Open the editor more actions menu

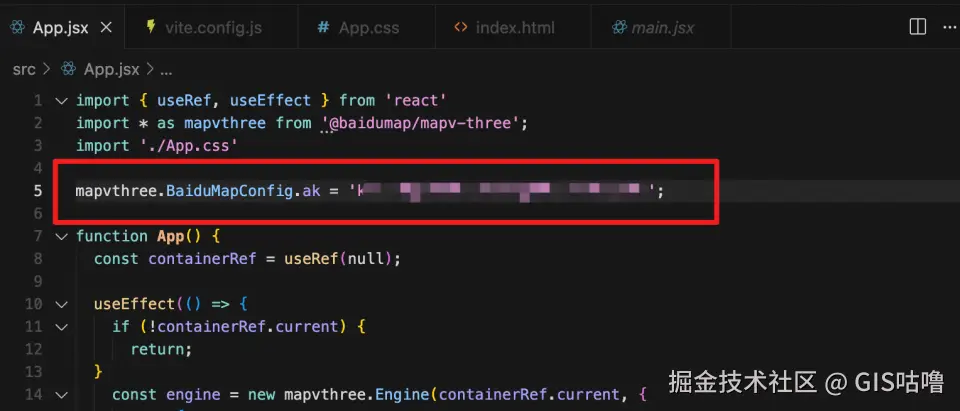pos(950,27)
